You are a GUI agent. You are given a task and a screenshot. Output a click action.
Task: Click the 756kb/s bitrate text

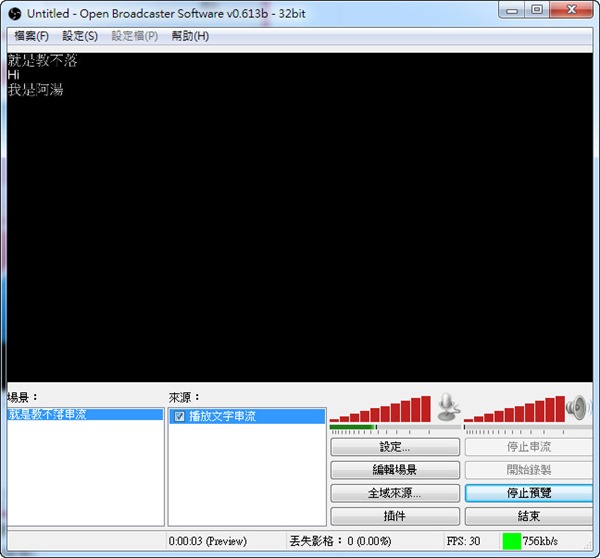point(540,541)
